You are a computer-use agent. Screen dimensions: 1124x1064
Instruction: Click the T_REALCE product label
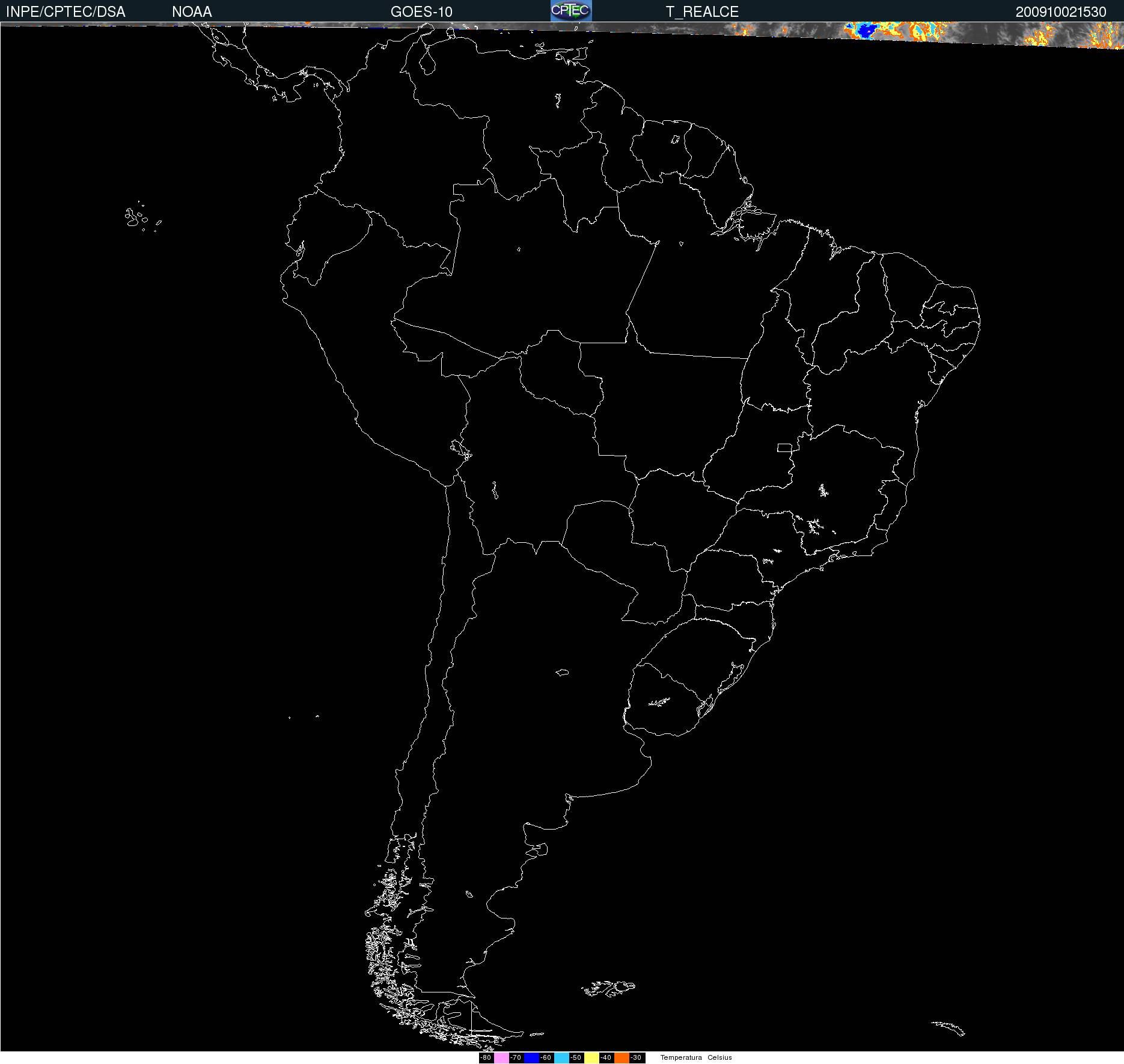[x=701, y=12]
